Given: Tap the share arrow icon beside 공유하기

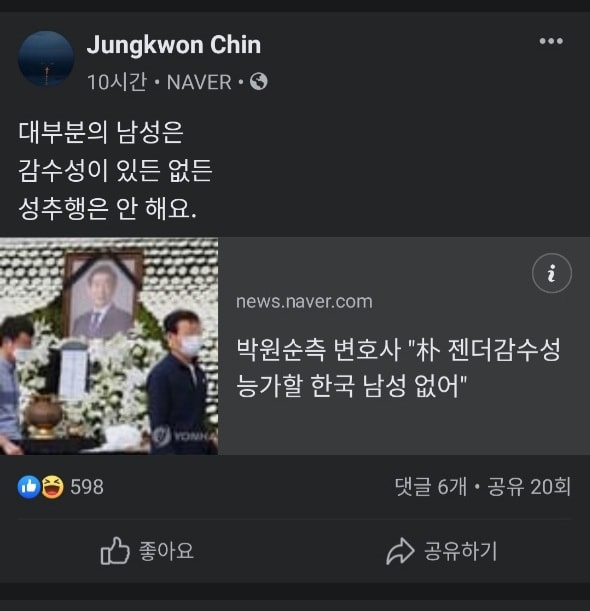Looking at the screenshot, I should coord(400,551).
